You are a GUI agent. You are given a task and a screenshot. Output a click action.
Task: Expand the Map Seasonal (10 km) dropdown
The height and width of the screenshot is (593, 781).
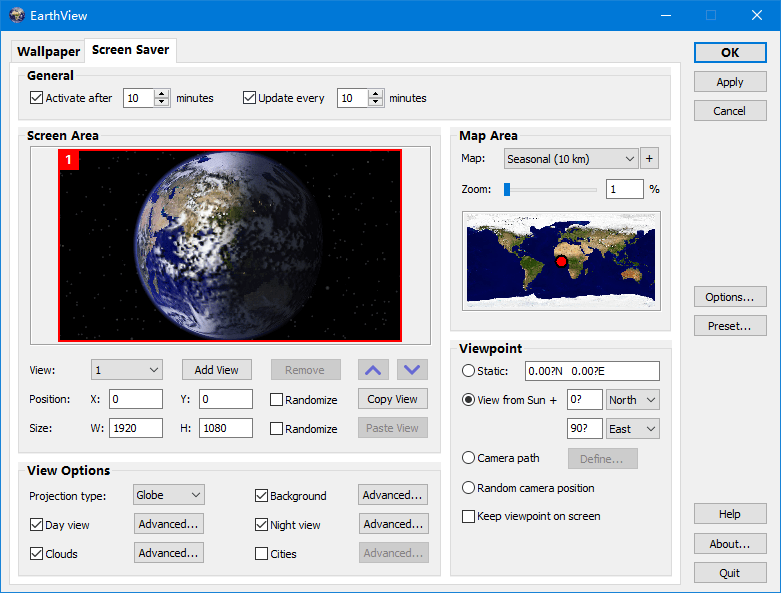pyautogui.click(x=570, y=158)
